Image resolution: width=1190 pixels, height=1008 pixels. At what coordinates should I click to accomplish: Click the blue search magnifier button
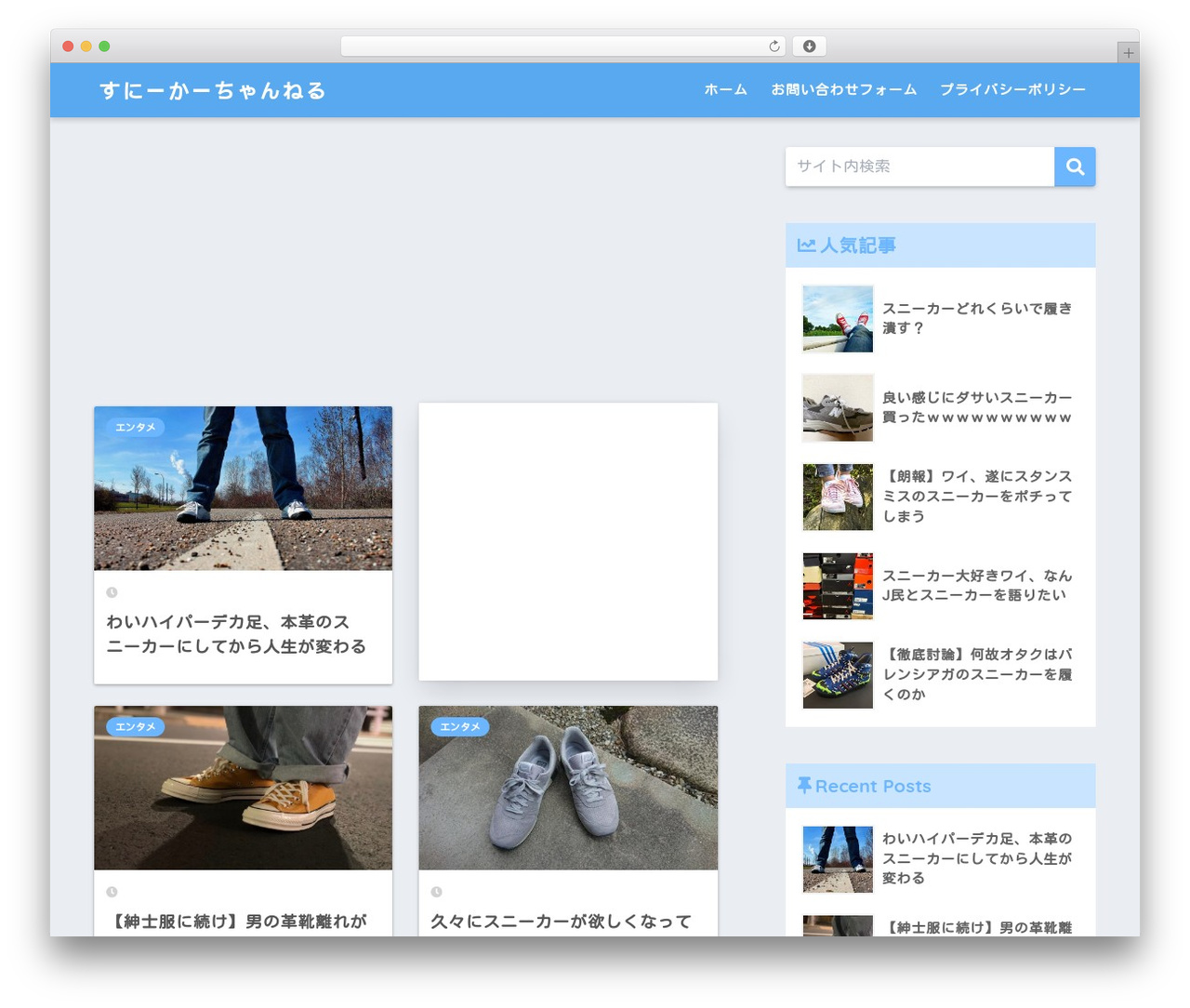[1075, 166]
